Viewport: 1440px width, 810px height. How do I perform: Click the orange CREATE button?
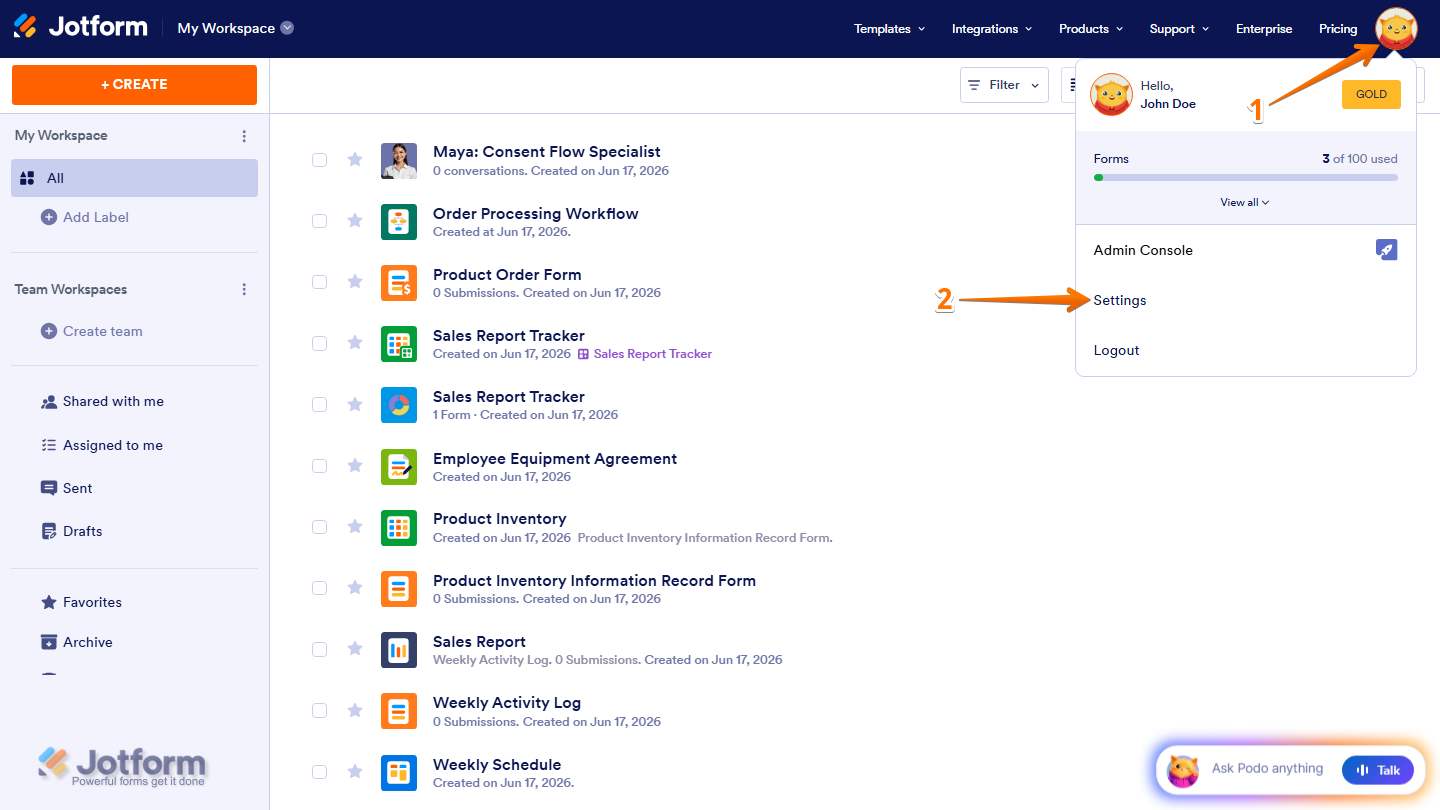[134, 85]
